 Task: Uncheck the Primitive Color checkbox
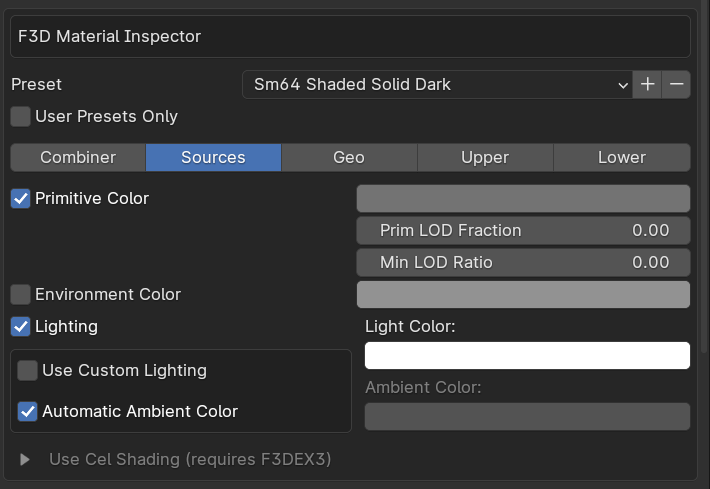tap(20, 198)
